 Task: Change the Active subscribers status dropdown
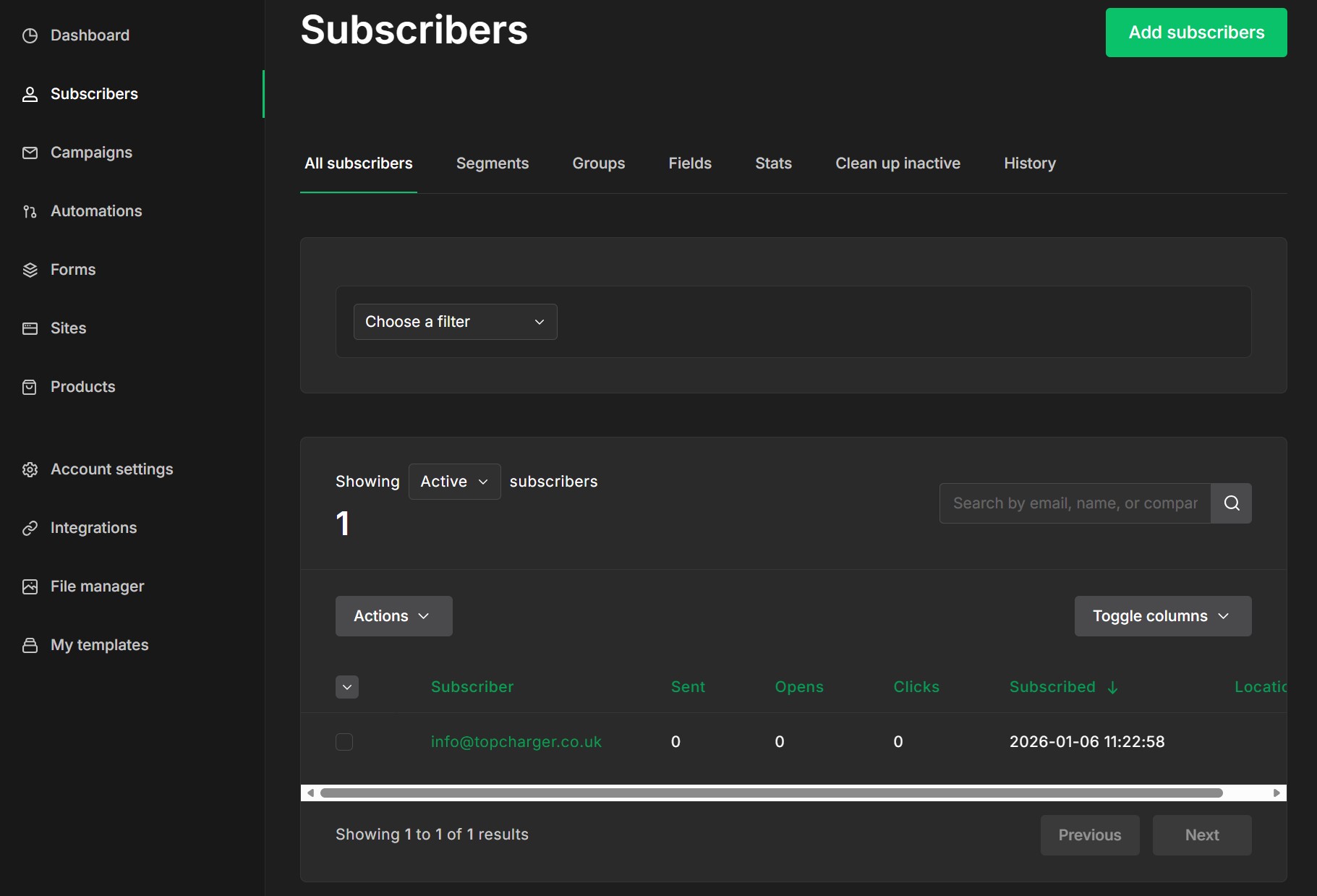point(453,481)
